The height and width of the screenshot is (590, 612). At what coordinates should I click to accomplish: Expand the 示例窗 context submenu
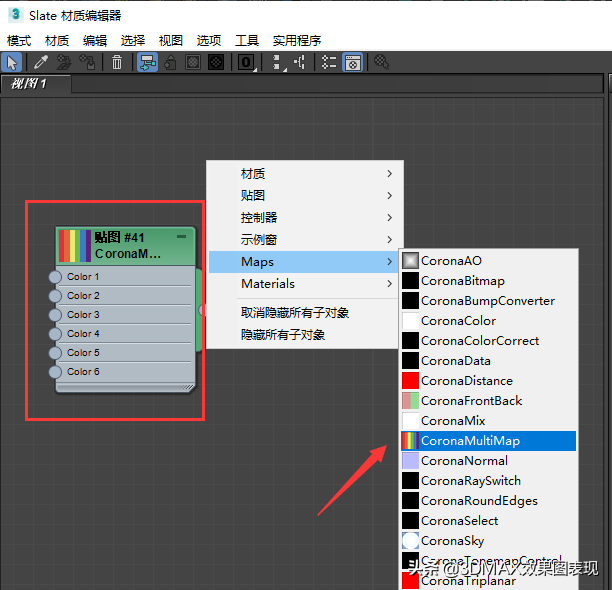(x=305, y=240)
